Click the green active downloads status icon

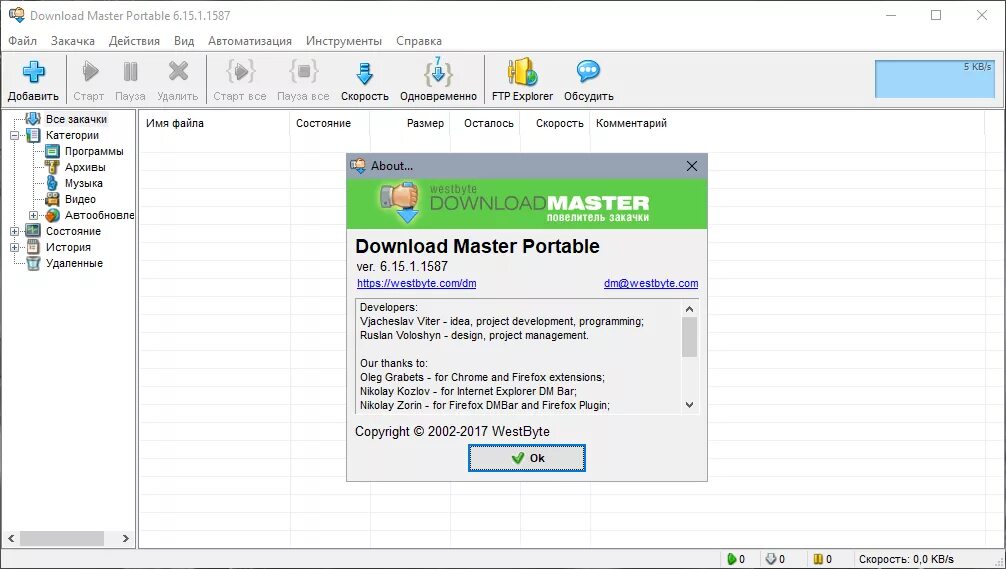tap(731, 559)
